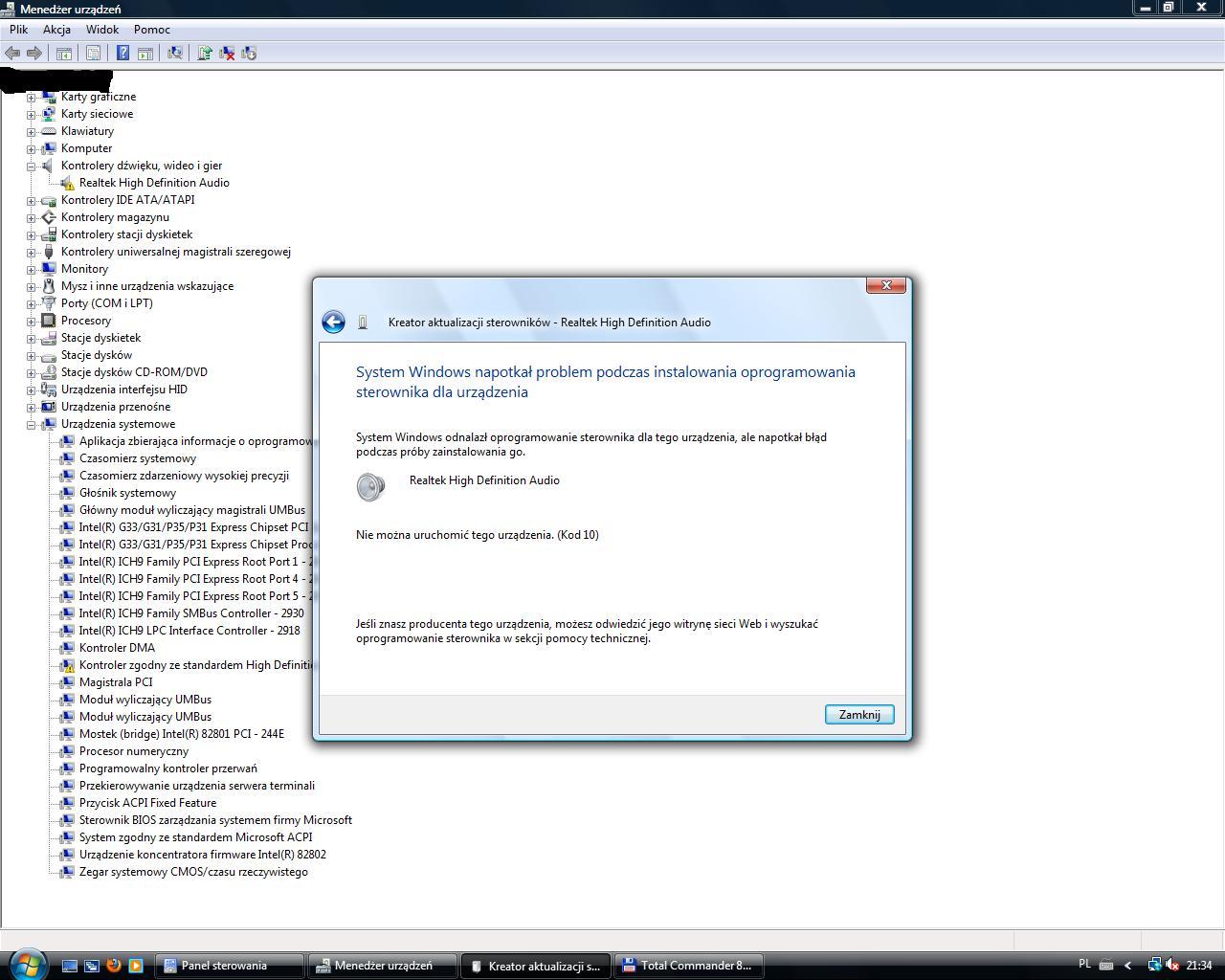Click the network icon in system tray
1225x980 pixels.
(x=1154, y=965)
